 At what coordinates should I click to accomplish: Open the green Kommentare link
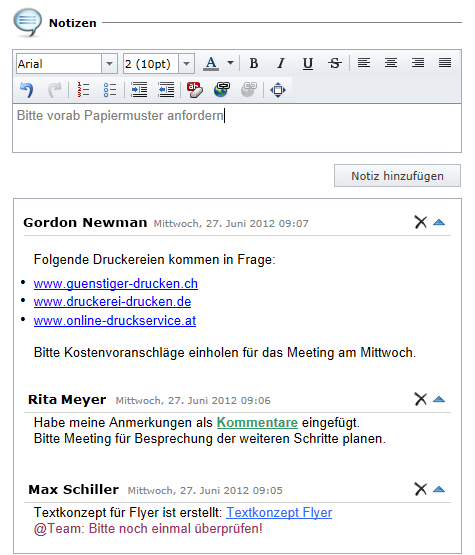coord(257,422)
